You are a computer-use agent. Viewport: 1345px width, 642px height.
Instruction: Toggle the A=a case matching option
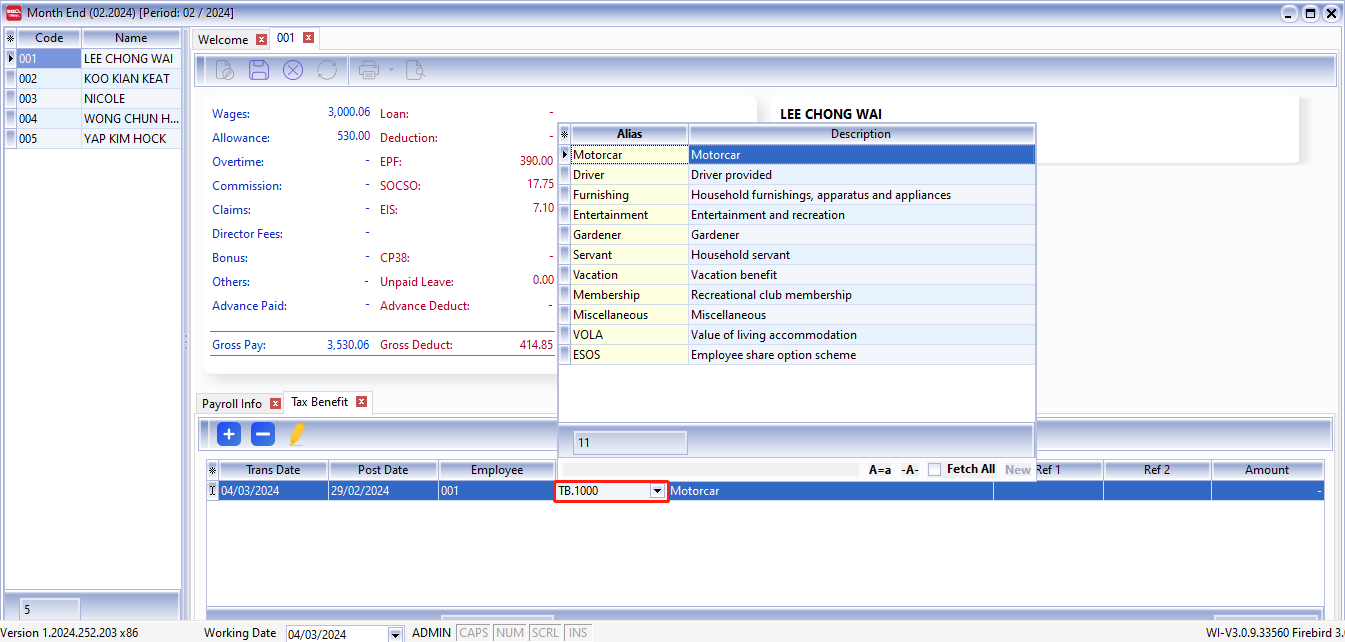click(x=879, y=469)
